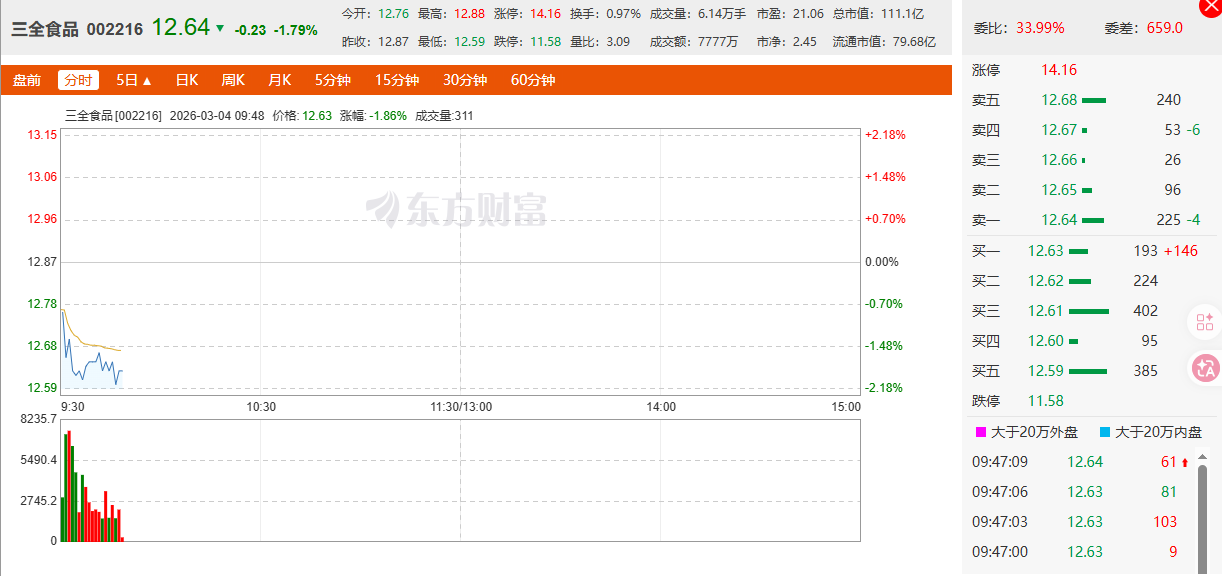Click the stock code 002216 in header

(x=114, y=29)
